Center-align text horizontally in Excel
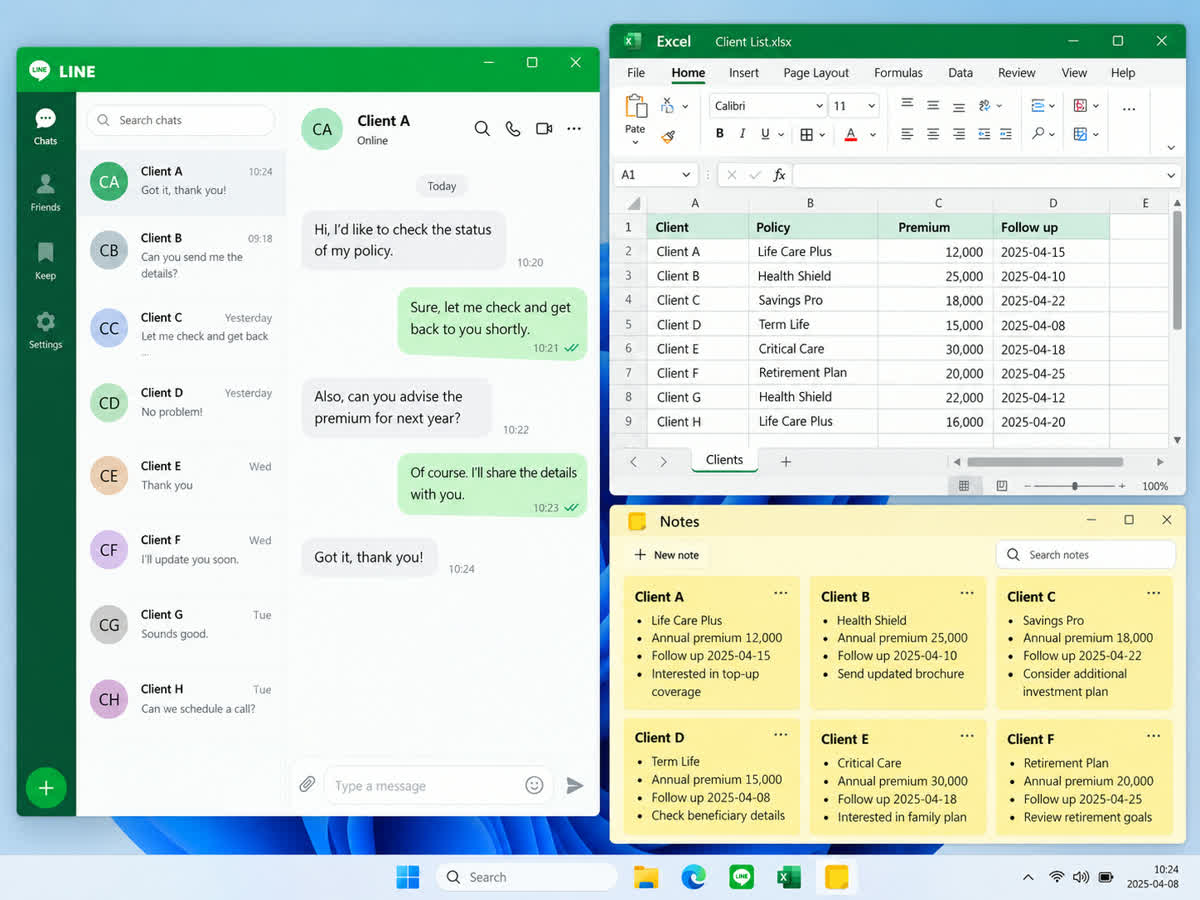 tap(933, 134)
